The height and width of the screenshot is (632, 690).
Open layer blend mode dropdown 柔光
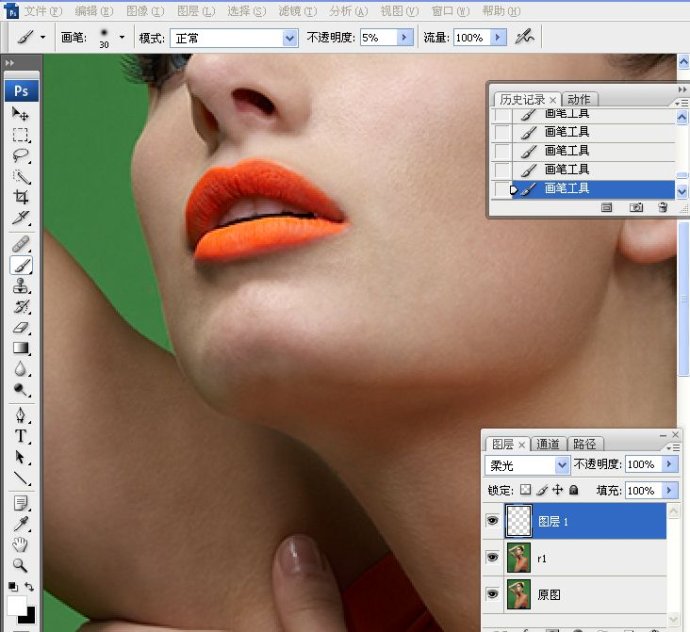(x=527, y=465)
